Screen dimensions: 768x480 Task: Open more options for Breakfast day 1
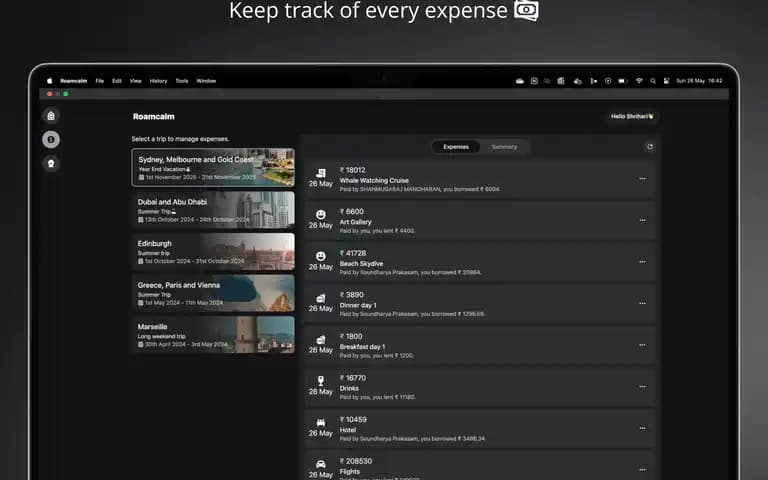coord(642,345)
